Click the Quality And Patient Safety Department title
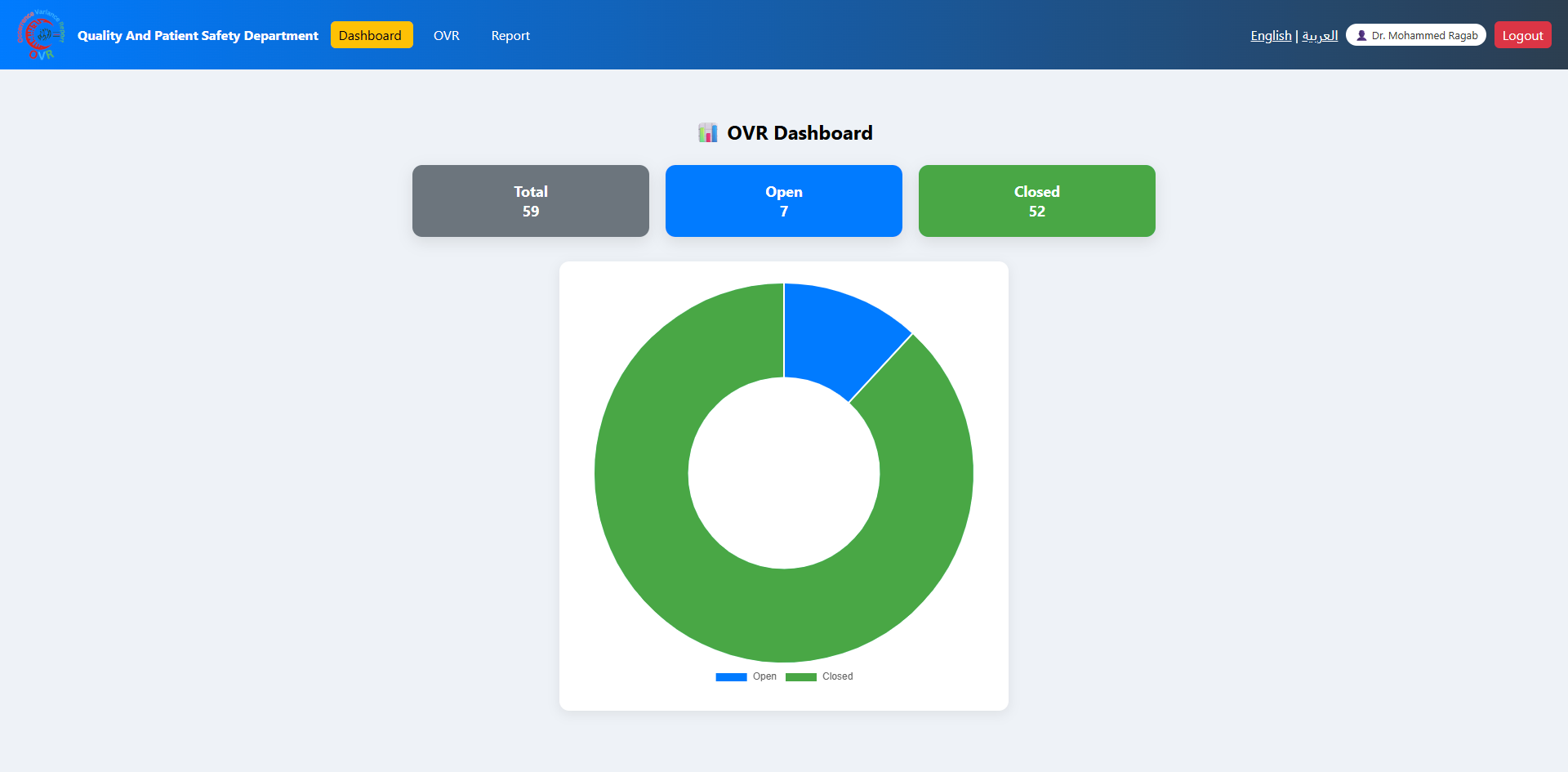Viewport: 1568px width, 772px height. tap(198, 35)
